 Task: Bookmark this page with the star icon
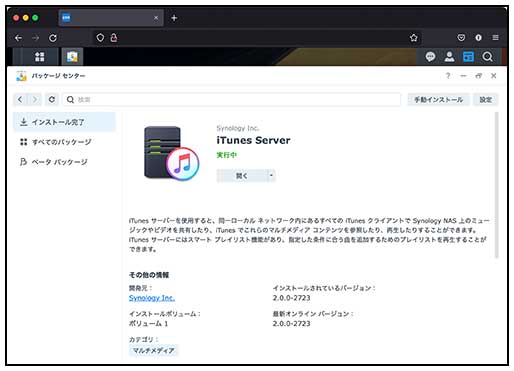[414, 38]
